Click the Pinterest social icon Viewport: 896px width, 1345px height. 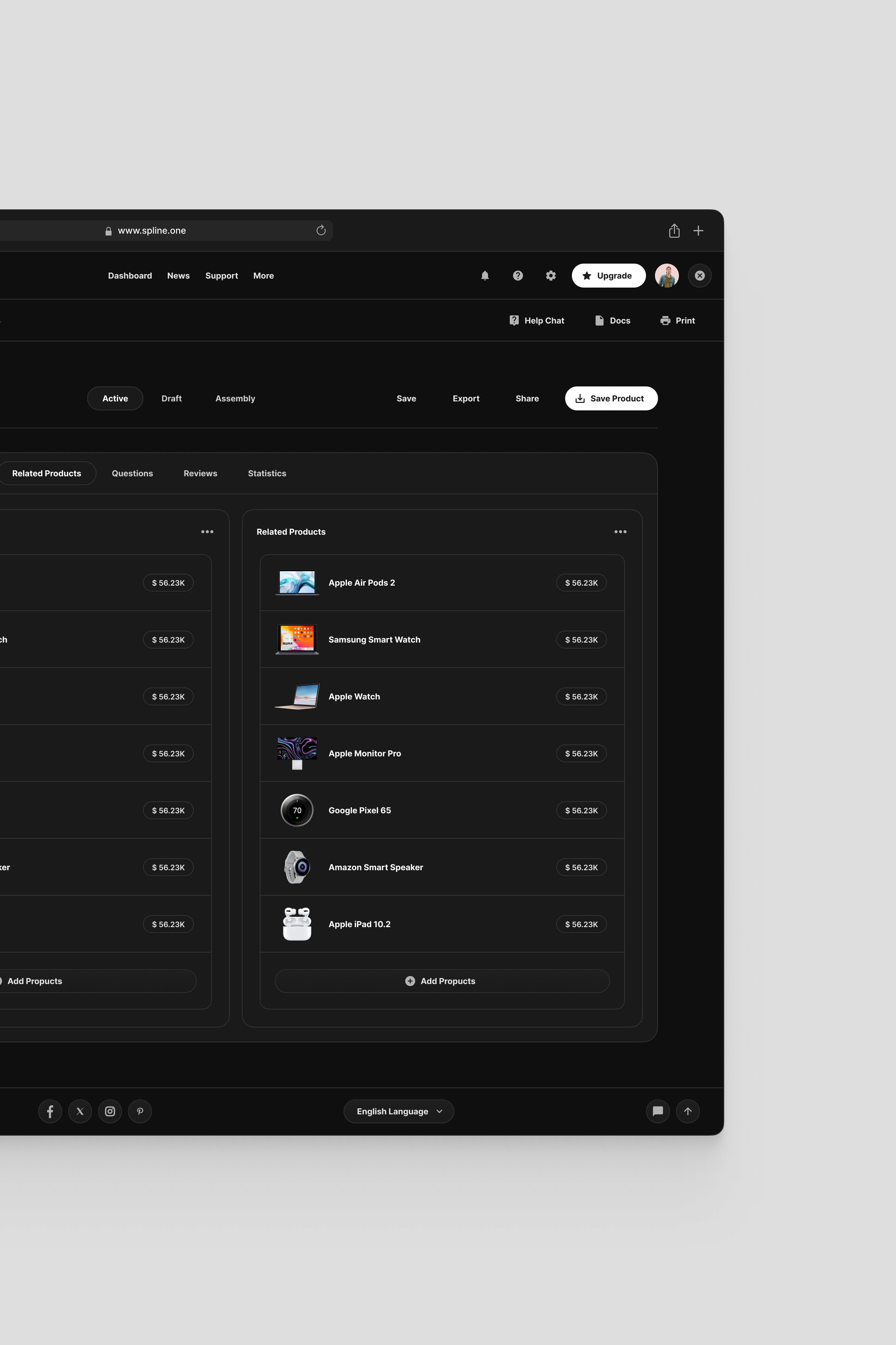[140, 1111]
